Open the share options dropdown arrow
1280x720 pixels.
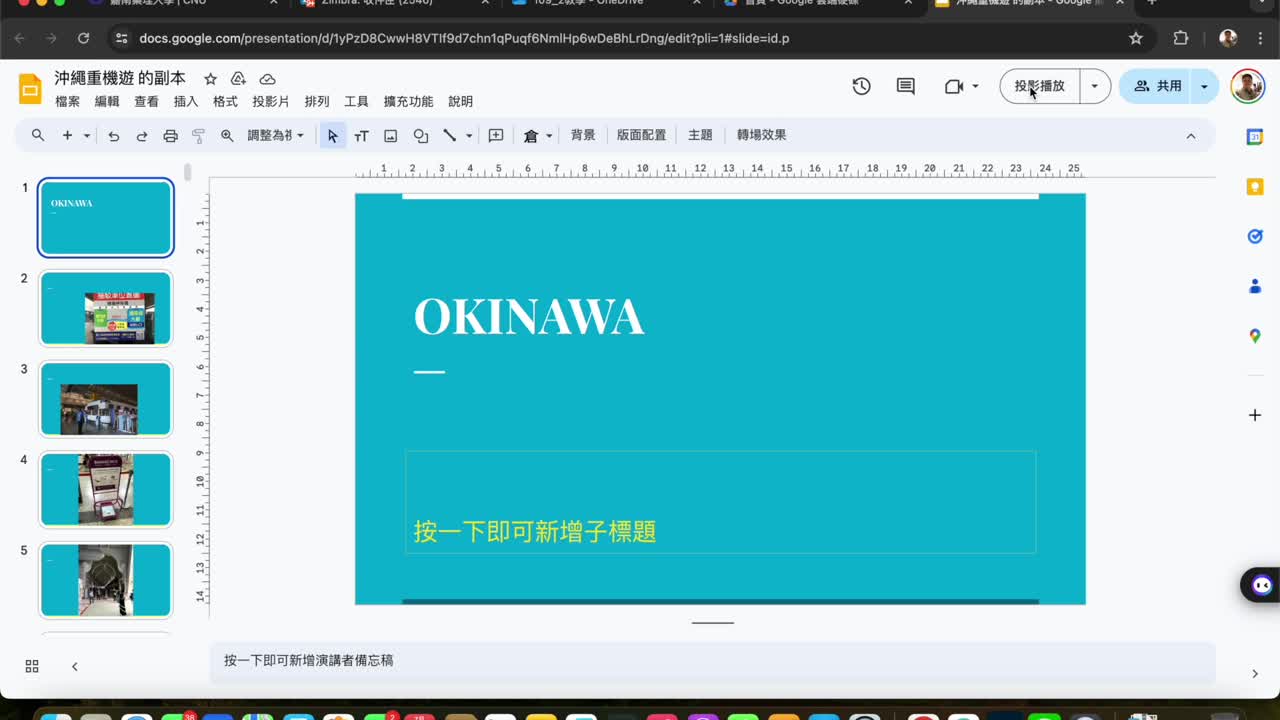[x=1204, y=86]
